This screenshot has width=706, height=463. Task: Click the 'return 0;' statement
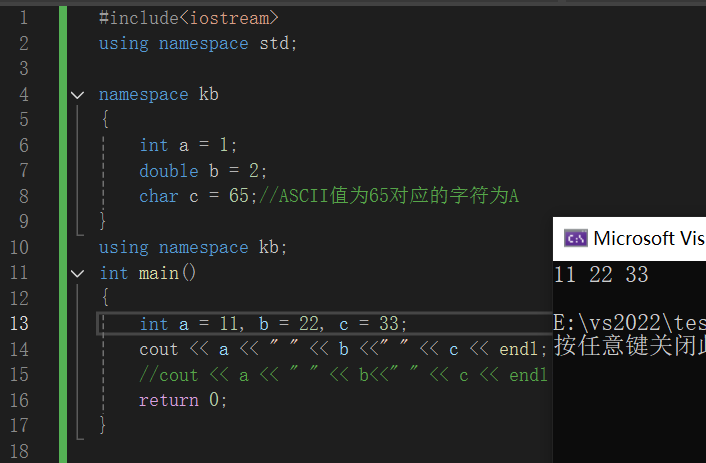pos(183,400)
